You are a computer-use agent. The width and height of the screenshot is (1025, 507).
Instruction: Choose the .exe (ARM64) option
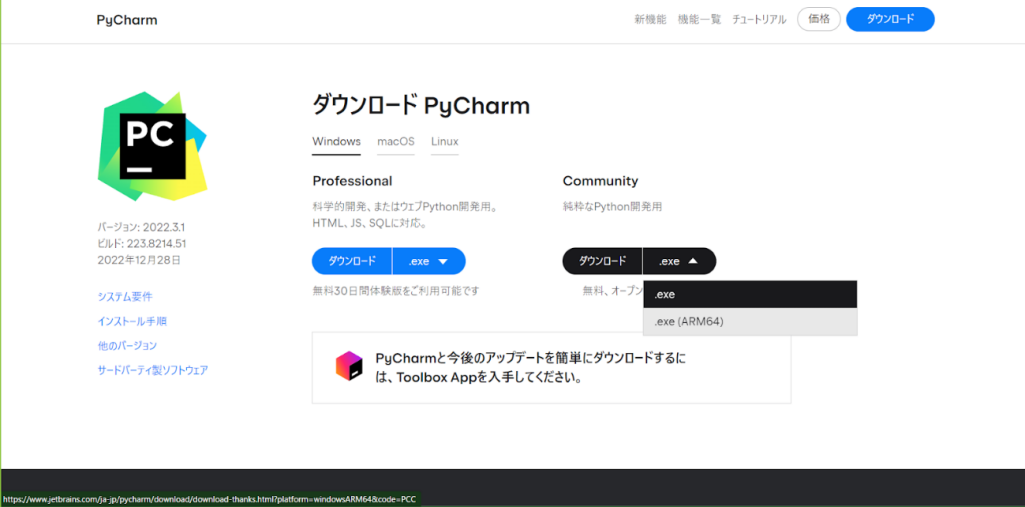[750, 321]
